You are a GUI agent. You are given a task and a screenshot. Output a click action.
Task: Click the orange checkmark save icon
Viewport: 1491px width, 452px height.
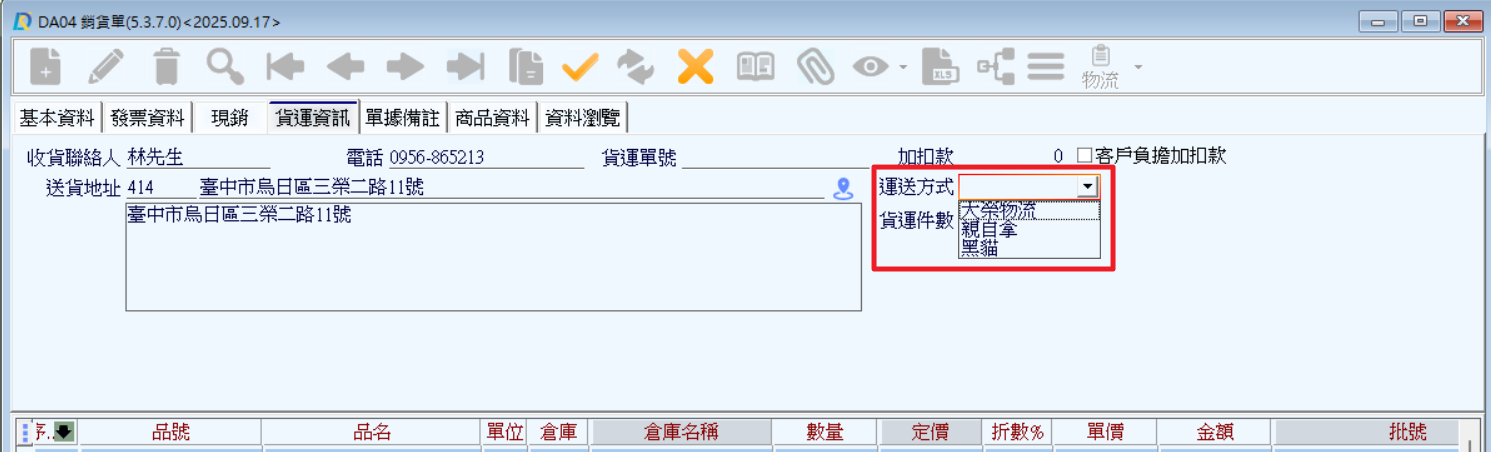pos(579,67)
